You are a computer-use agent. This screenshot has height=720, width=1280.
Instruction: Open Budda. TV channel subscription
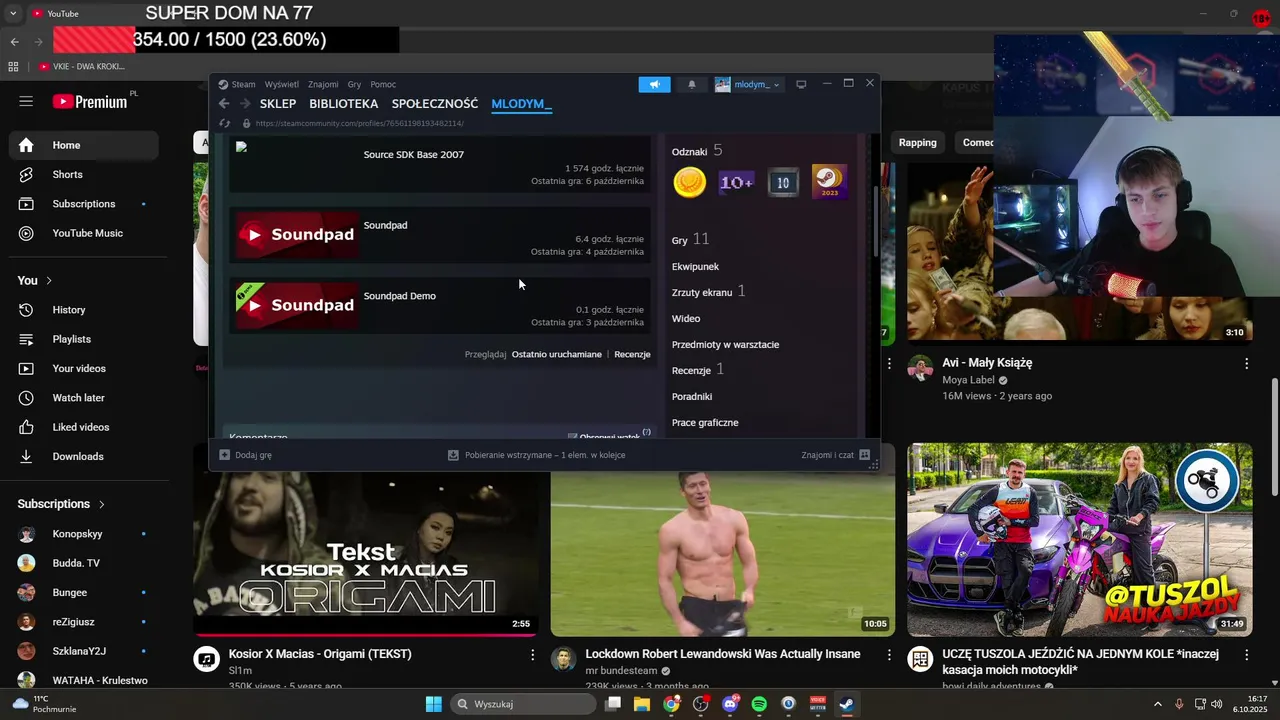tap(84, 563)
